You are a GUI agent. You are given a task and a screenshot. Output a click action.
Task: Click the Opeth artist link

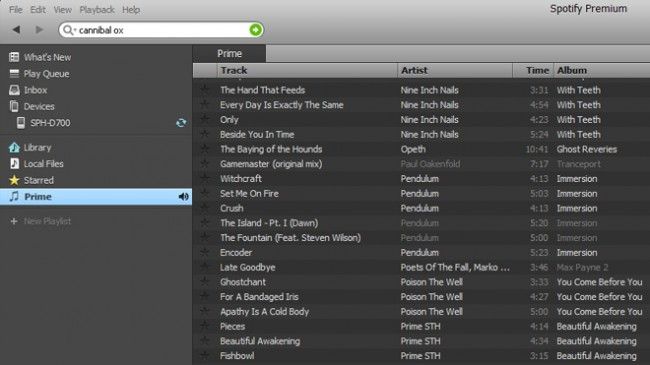pos(413,149)
